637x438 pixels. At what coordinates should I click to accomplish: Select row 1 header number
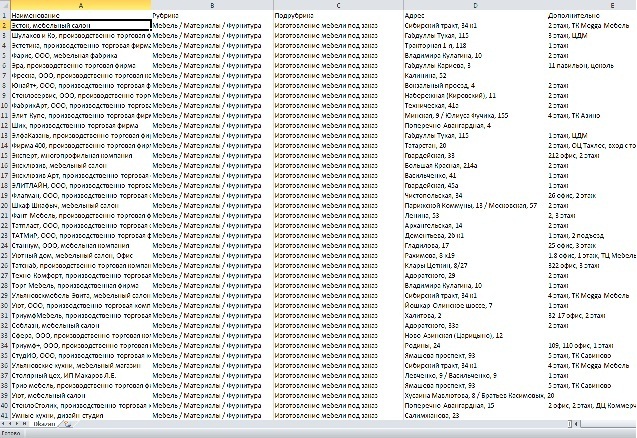coord(5,15)
